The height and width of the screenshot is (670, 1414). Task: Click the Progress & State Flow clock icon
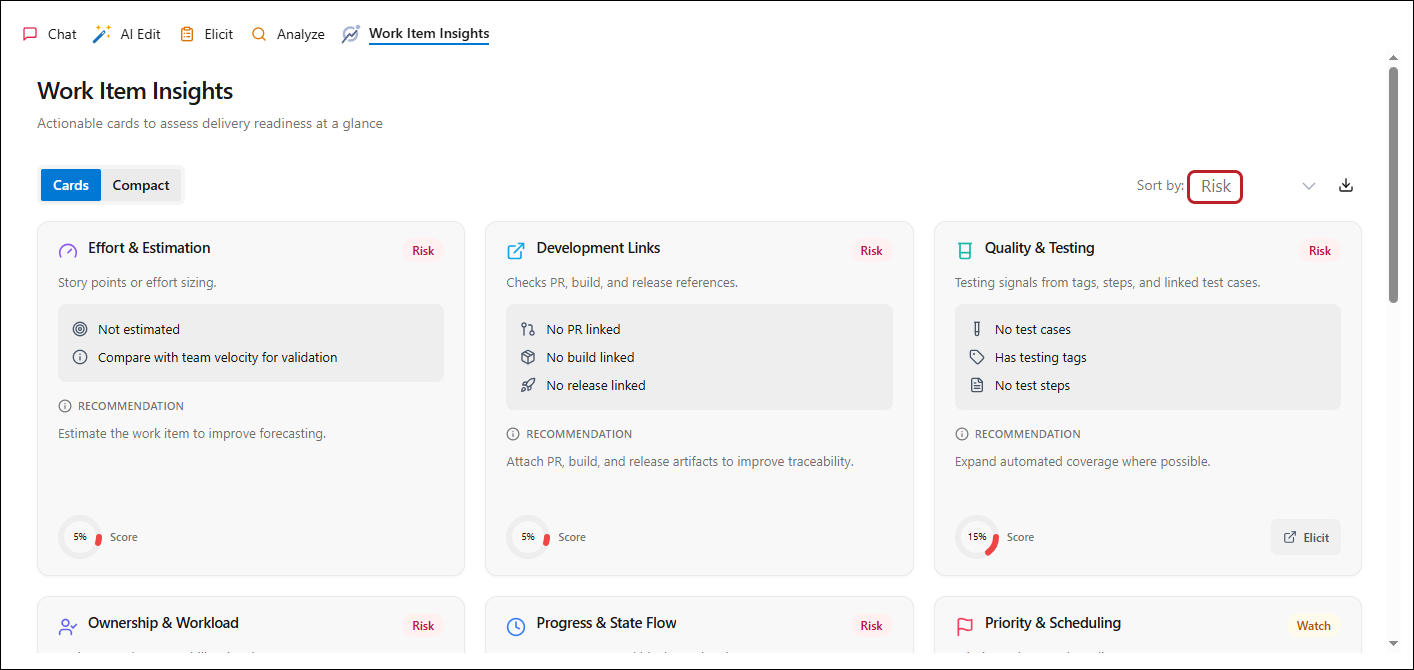516,626
